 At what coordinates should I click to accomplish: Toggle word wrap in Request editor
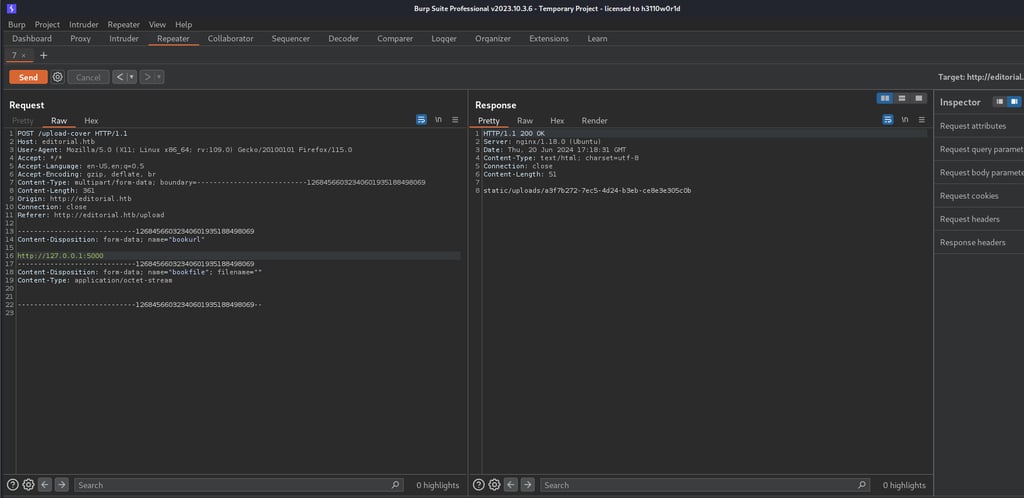click(421, 120)
